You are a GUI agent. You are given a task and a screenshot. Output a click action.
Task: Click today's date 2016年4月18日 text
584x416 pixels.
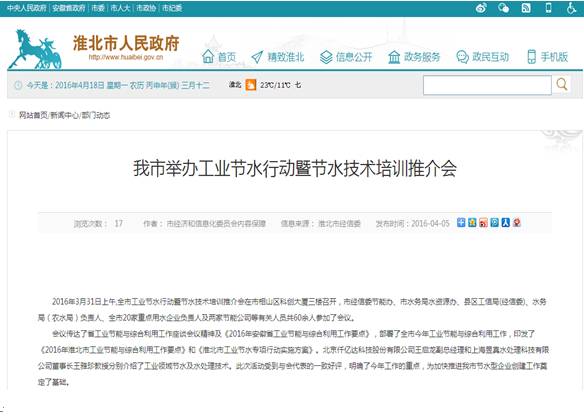80,85
